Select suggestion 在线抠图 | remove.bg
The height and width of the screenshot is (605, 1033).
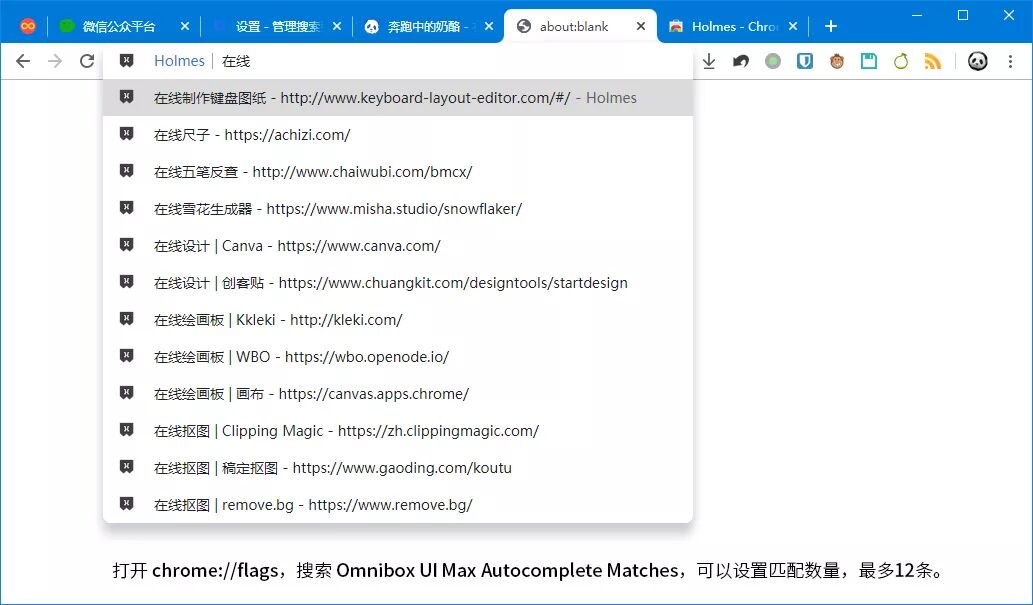coord(398,504)
